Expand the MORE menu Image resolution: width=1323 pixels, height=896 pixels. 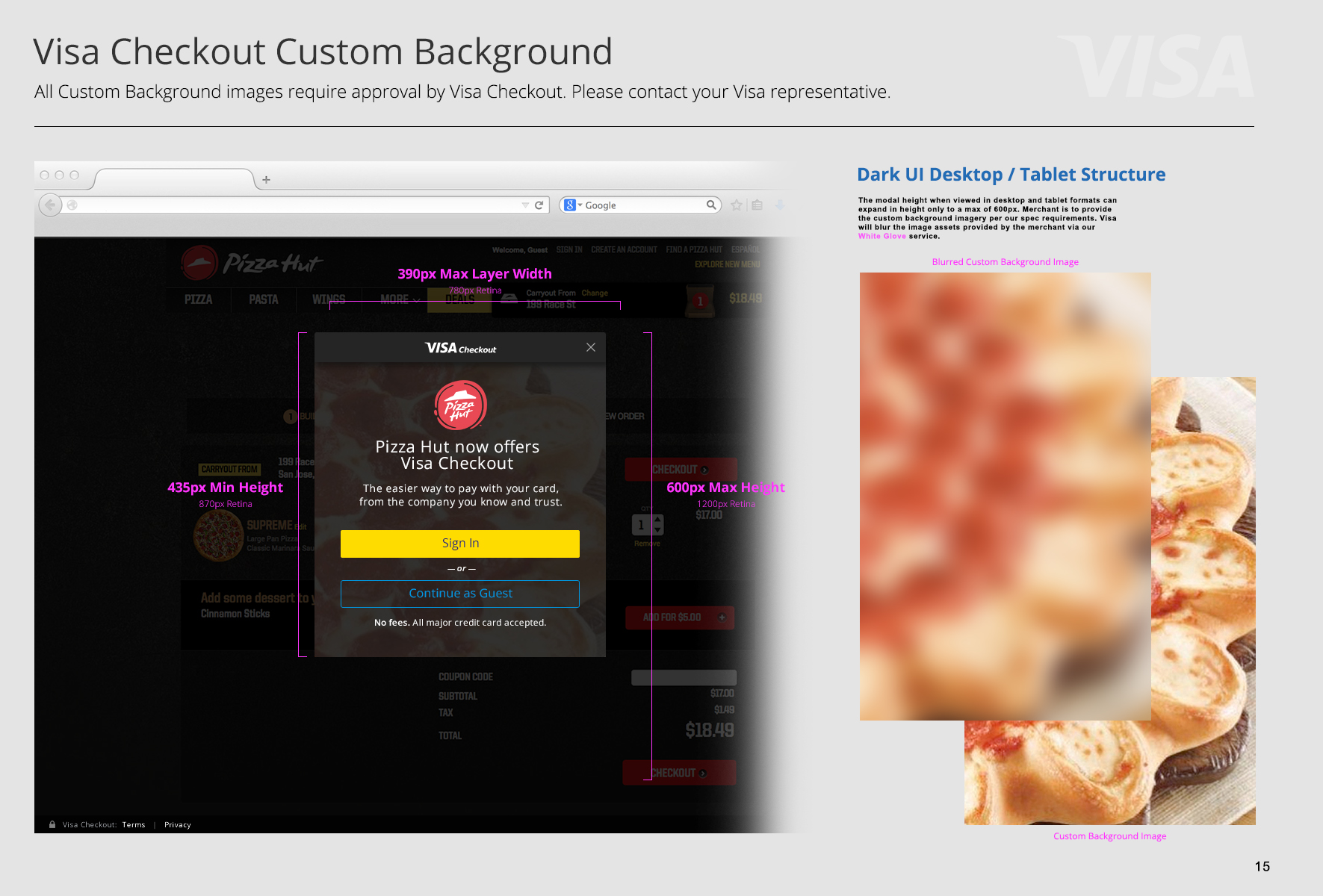(x=400, y=299)
